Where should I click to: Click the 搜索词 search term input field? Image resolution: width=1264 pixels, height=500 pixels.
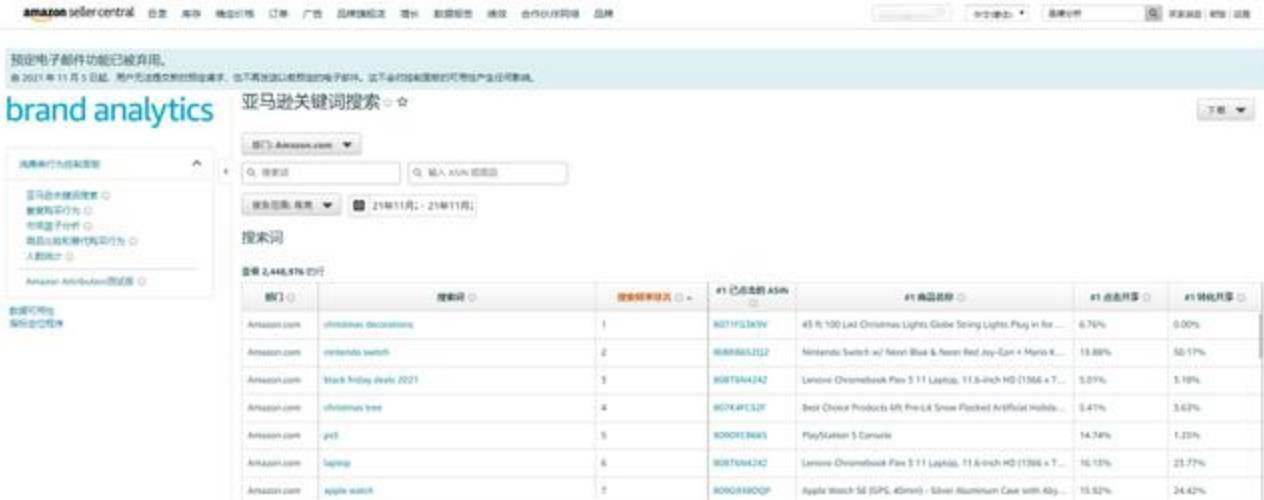[321, 173]
